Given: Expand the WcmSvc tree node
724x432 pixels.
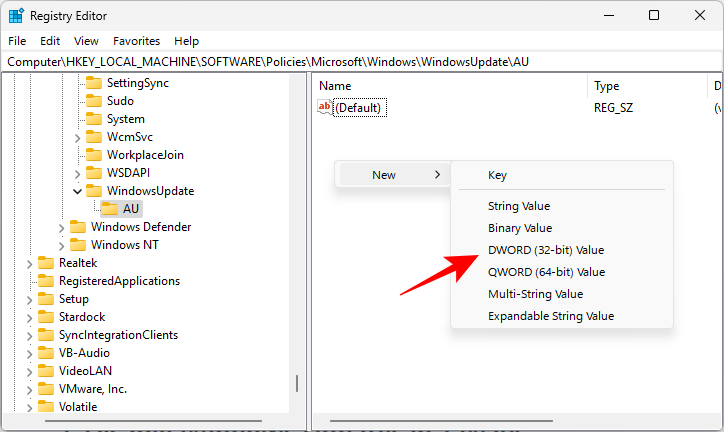Looking at the screenshot, I should 78,137.
